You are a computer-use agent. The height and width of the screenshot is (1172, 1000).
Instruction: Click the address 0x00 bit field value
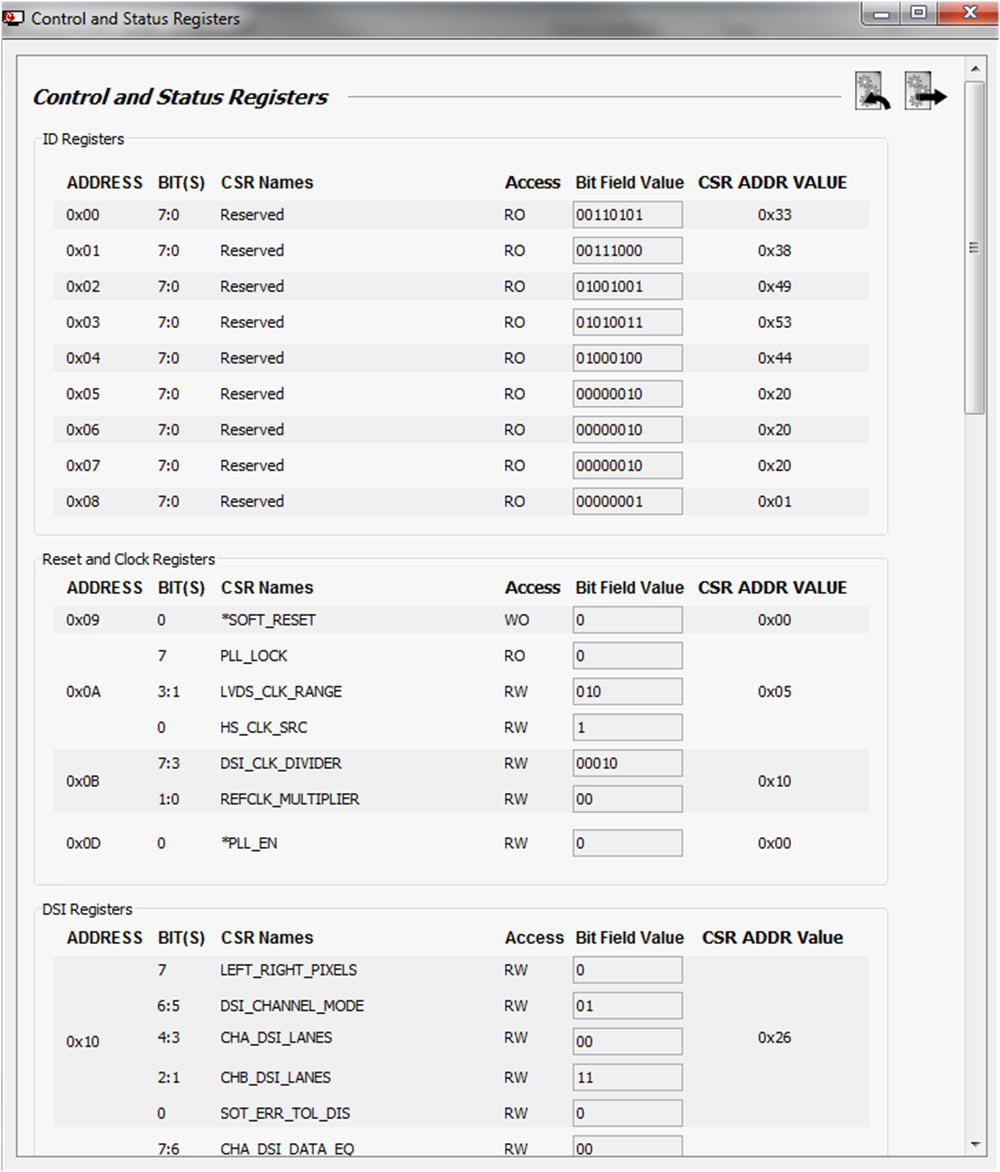point(627,215)
